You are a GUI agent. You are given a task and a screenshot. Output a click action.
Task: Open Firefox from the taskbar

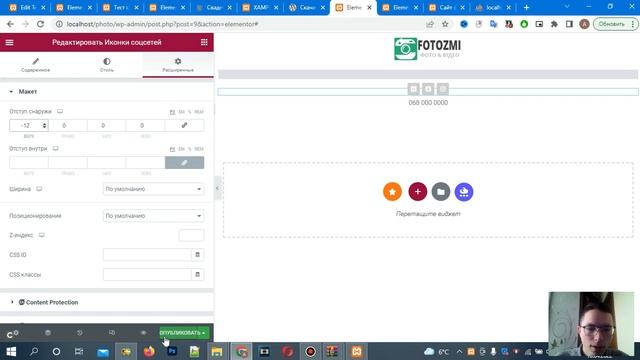[149, 351]
